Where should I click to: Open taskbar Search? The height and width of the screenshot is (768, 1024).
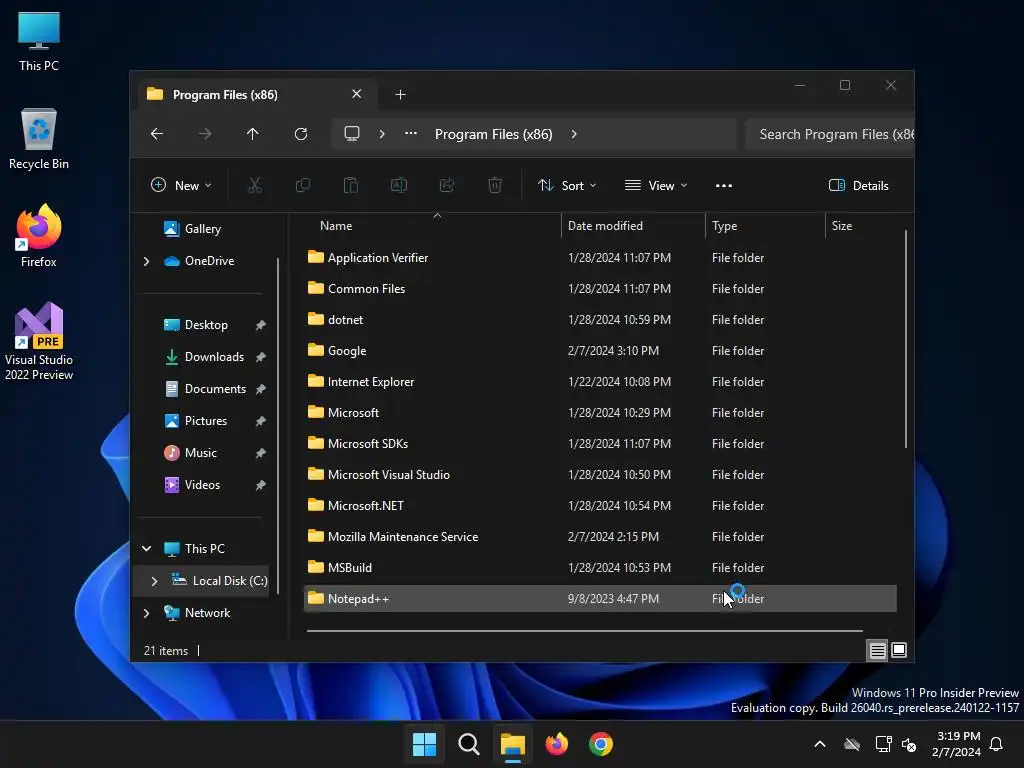point(468,744)
